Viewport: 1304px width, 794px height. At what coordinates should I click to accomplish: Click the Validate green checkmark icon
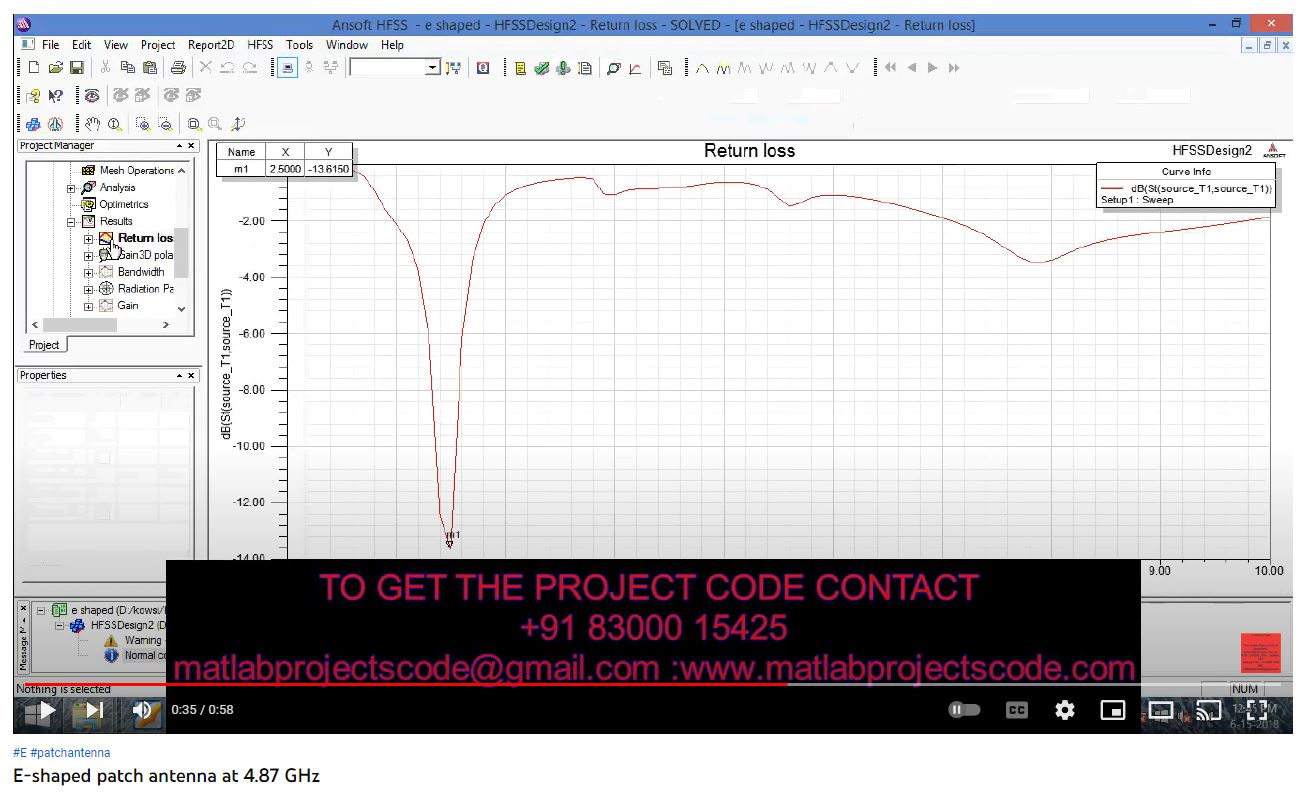click(x=541, y=68)
